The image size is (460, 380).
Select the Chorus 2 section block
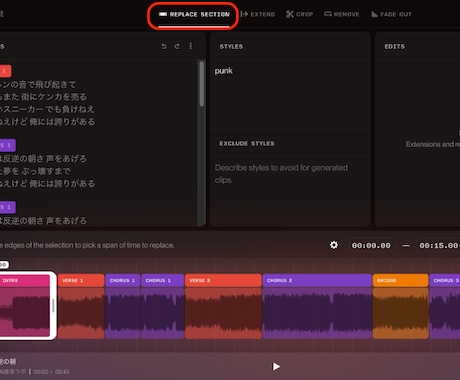click(317, 306)
